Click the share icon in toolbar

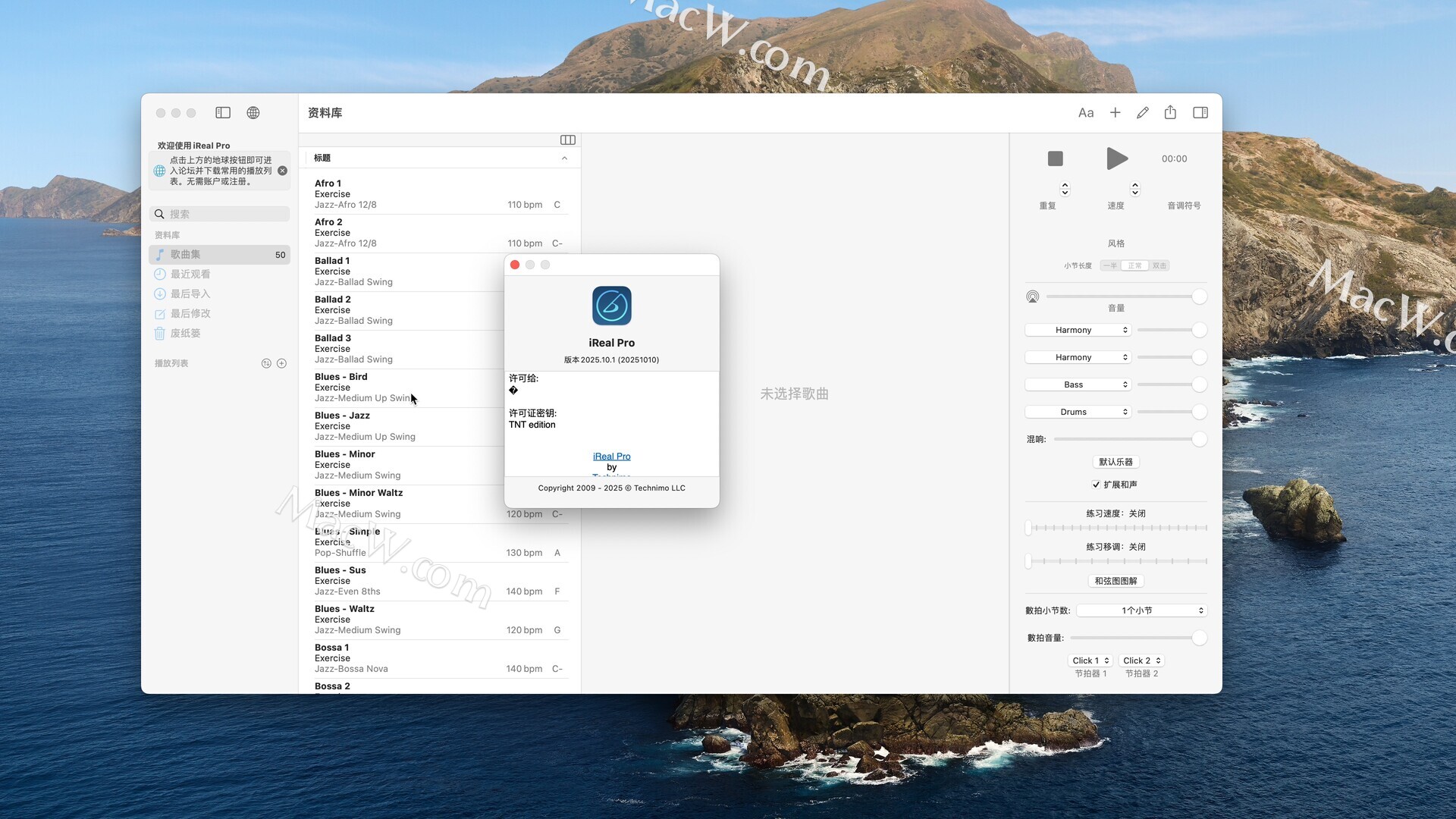1170,113
